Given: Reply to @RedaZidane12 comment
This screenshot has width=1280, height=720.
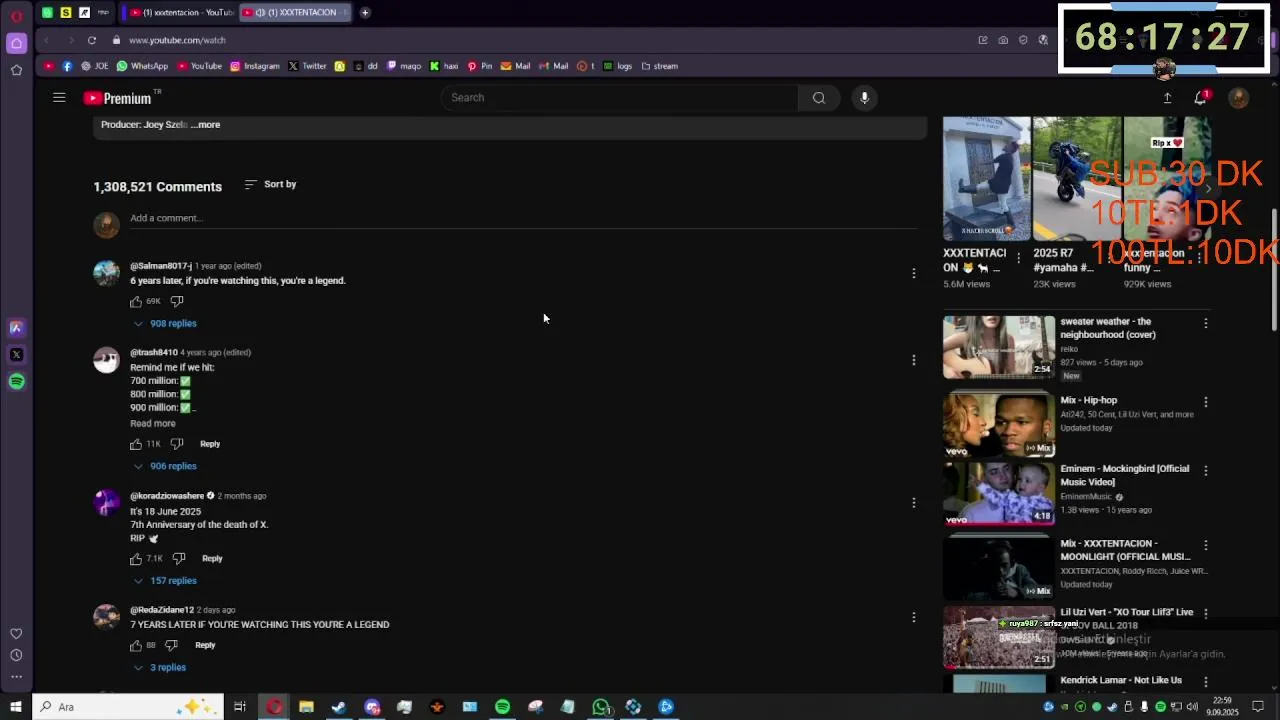Looking at the screenshot, I should (205, 645).
